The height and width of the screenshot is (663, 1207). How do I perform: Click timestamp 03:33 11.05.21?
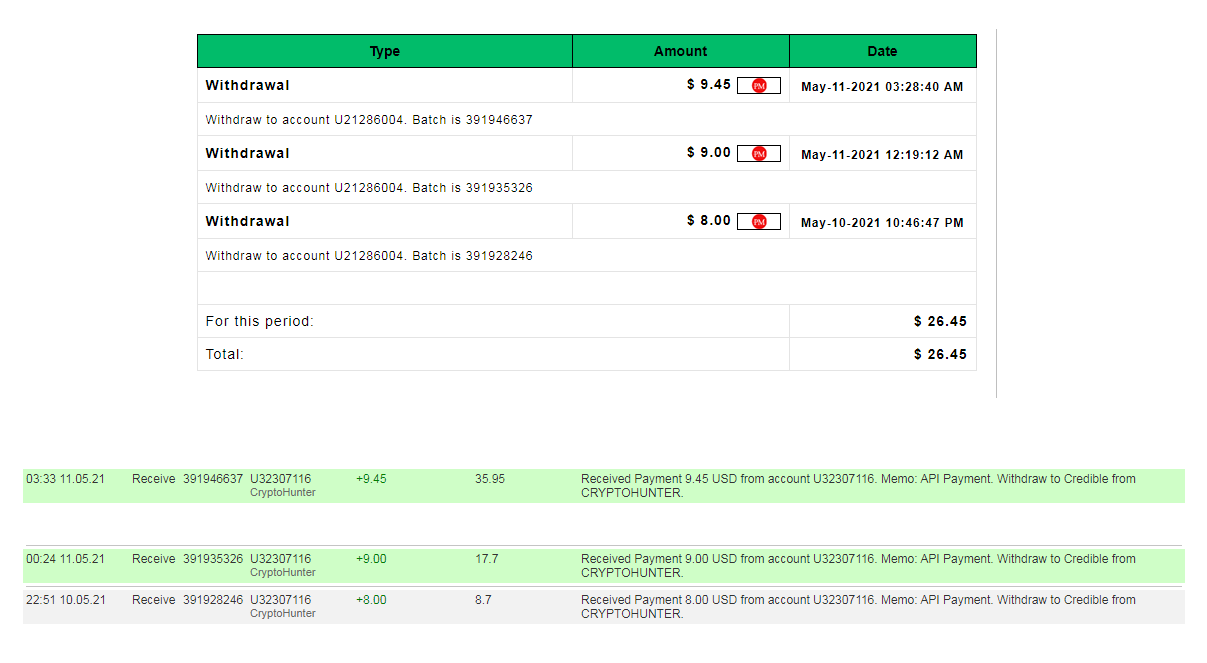65,479
